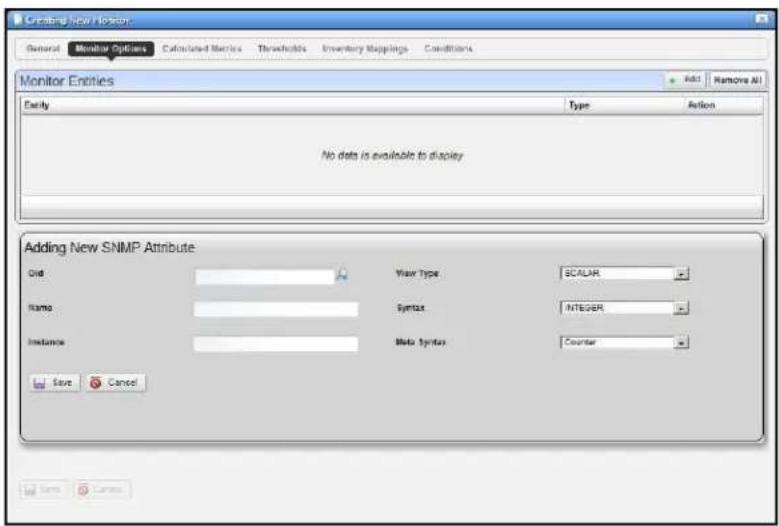
Task: Click the 'No data is available' message
Action: pos(392,155)
